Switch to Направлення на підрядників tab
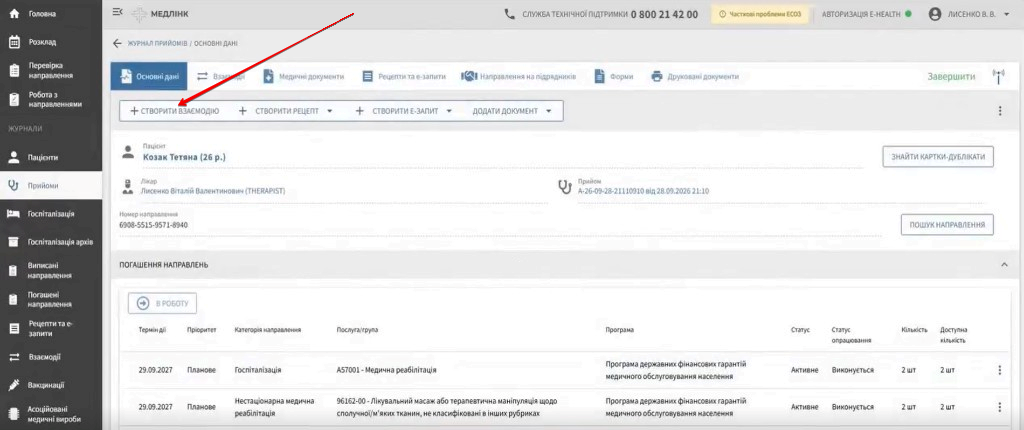 (519, 76)
